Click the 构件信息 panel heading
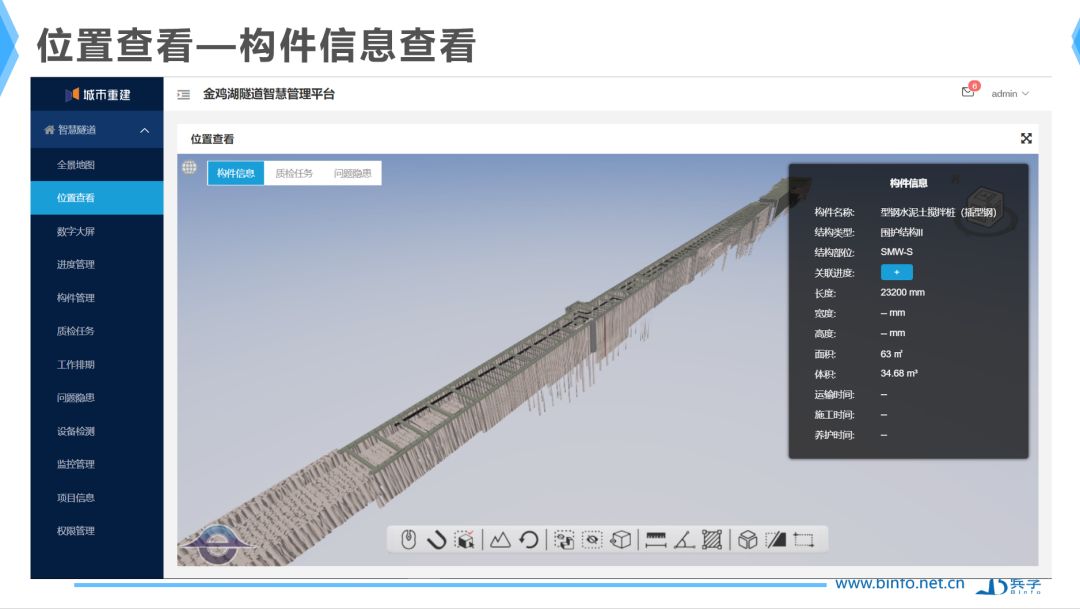Screen dimensions: 1080x609 tap(908, 183)
